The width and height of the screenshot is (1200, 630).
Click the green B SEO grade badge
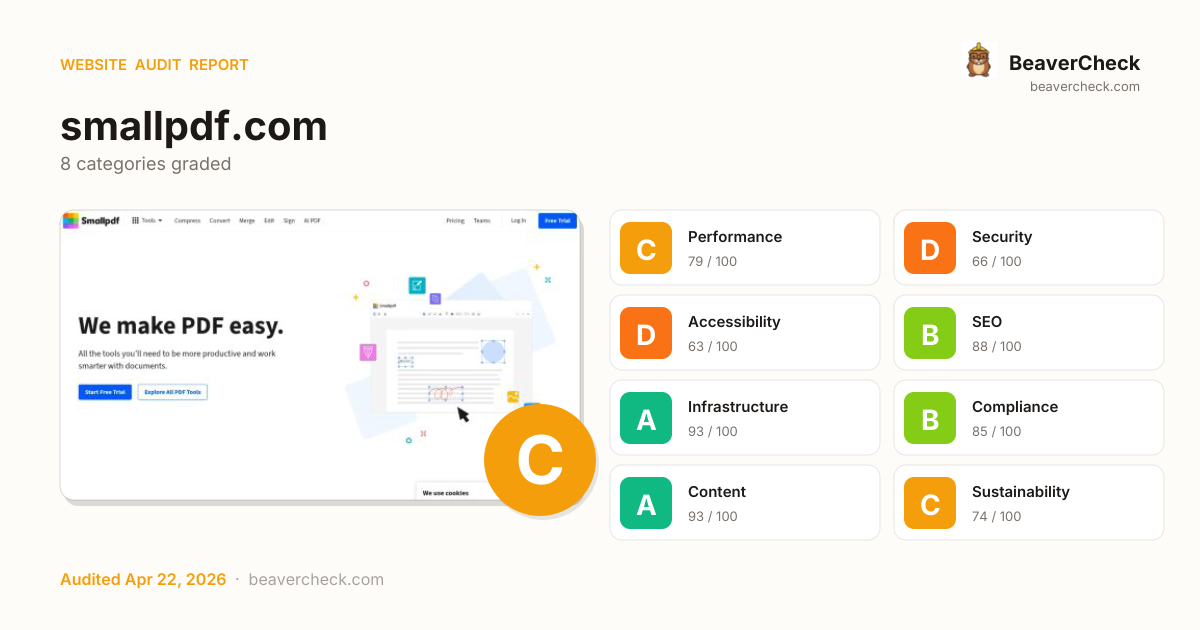pos(930,333)
